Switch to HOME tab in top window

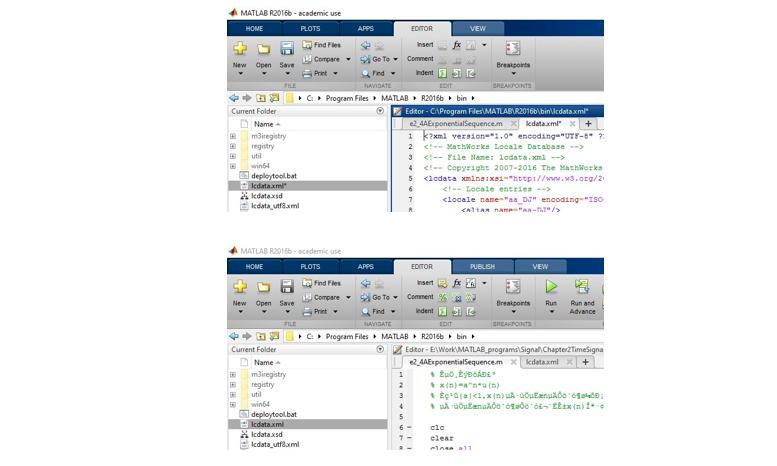254,29
